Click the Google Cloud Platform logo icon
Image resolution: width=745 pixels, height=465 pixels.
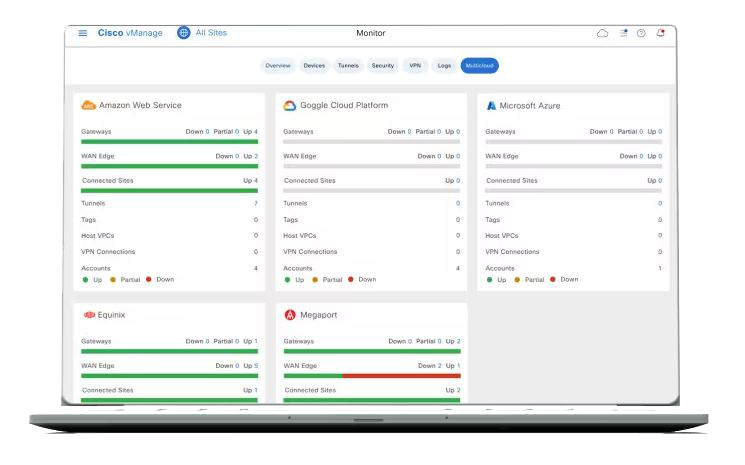point(290,105)
